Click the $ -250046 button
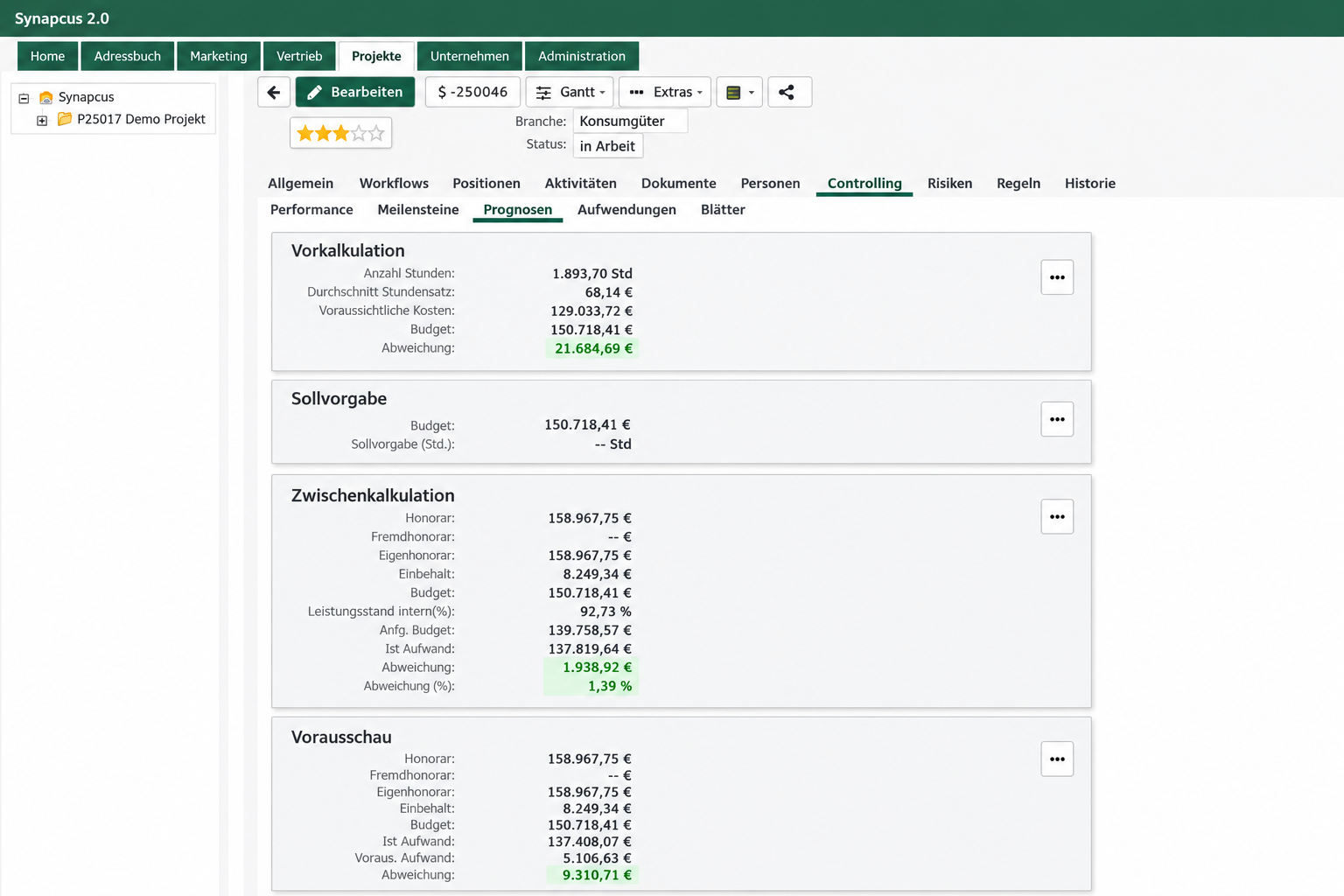The image size is (1344, 896). pyautogui.click(x=472, y=92)
